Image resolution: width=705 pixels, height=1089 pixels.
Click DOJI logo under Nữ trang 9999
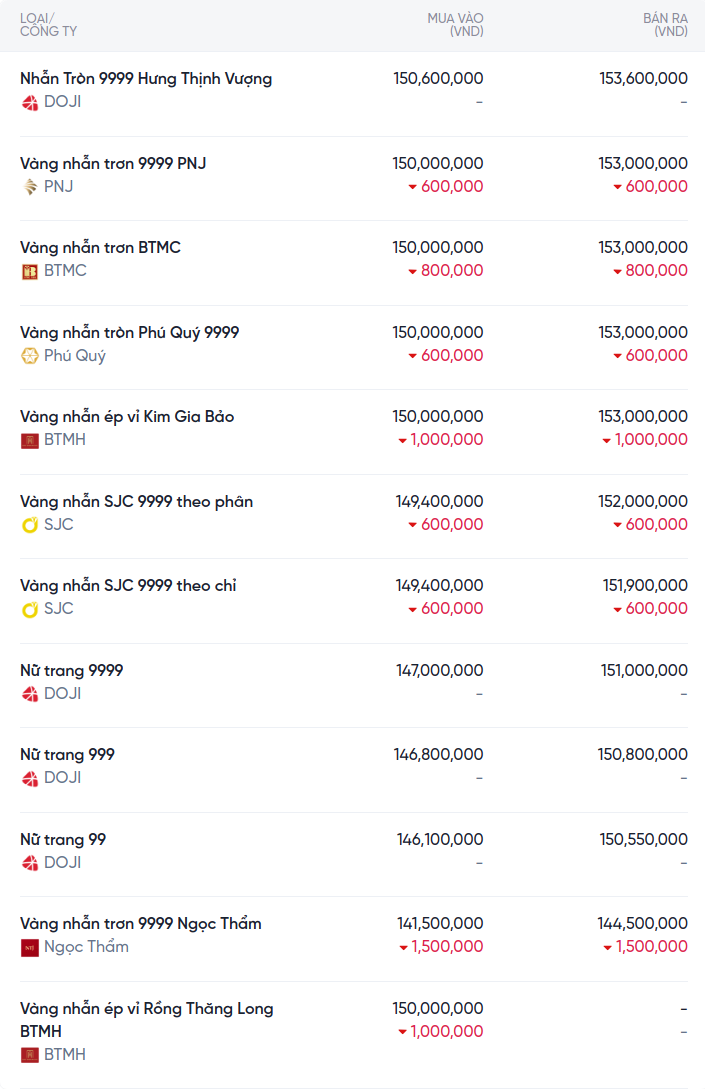point(30,694)
